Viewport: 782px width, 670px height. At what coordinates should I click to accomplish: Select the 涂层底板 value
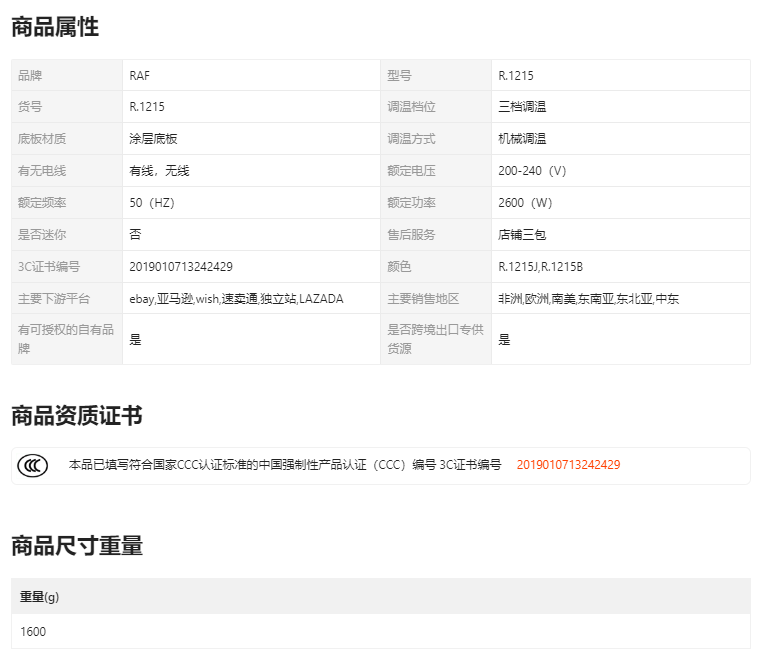pyautogui.click(x=153, y=139)
